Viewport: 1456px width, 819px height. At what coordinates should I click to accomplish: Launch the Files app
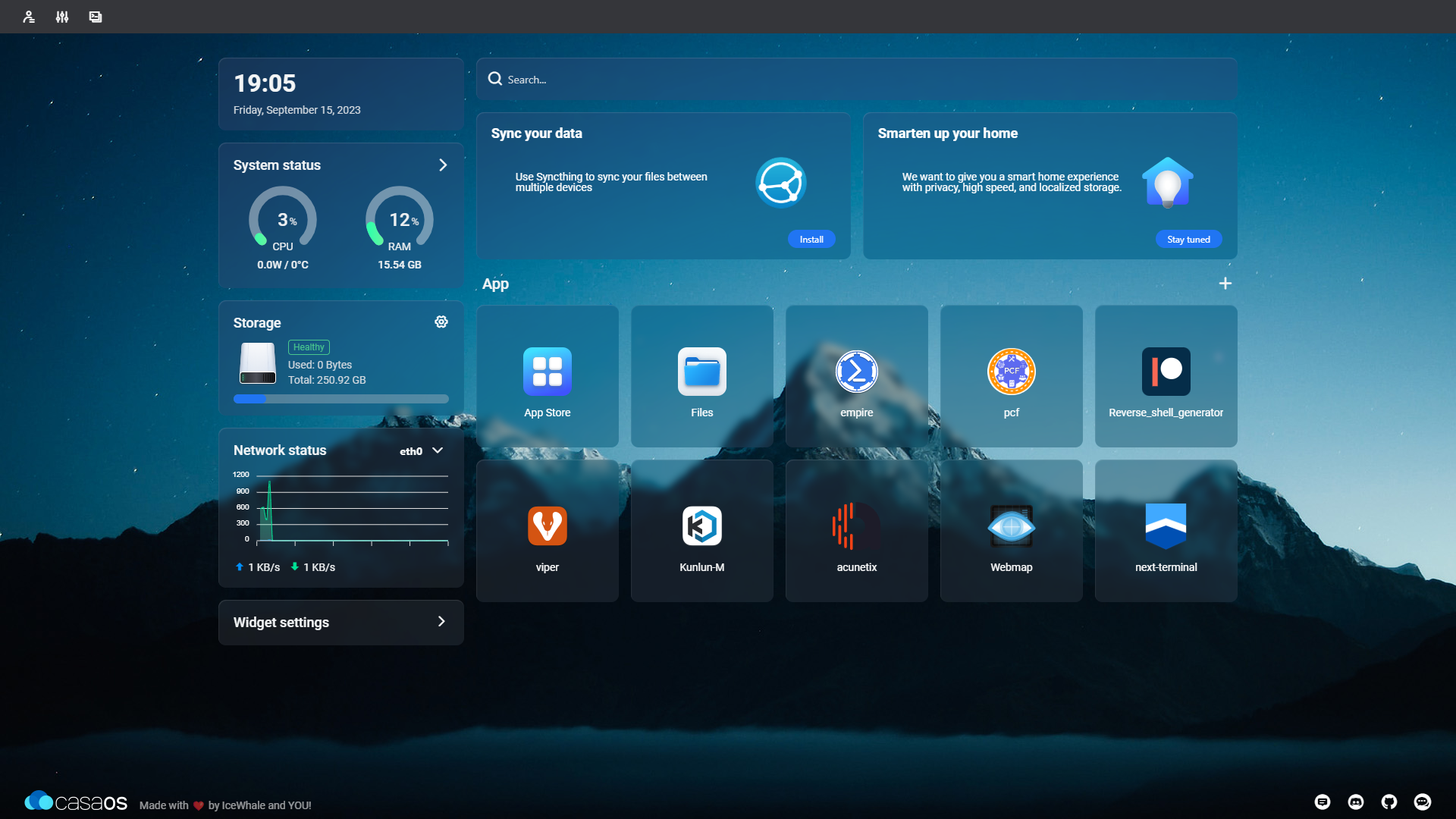(701, 372)
